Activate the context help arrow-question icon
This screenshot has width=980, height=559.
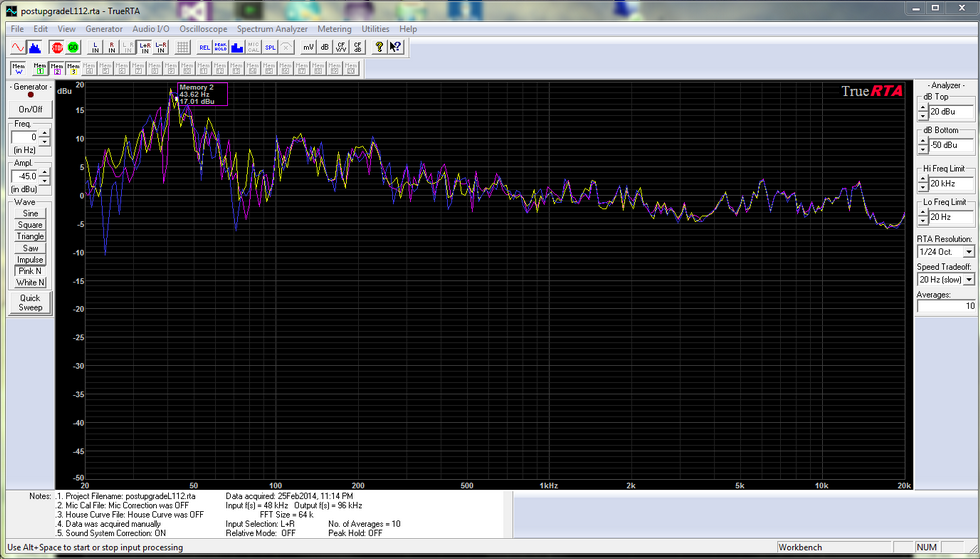click(395, 47)
